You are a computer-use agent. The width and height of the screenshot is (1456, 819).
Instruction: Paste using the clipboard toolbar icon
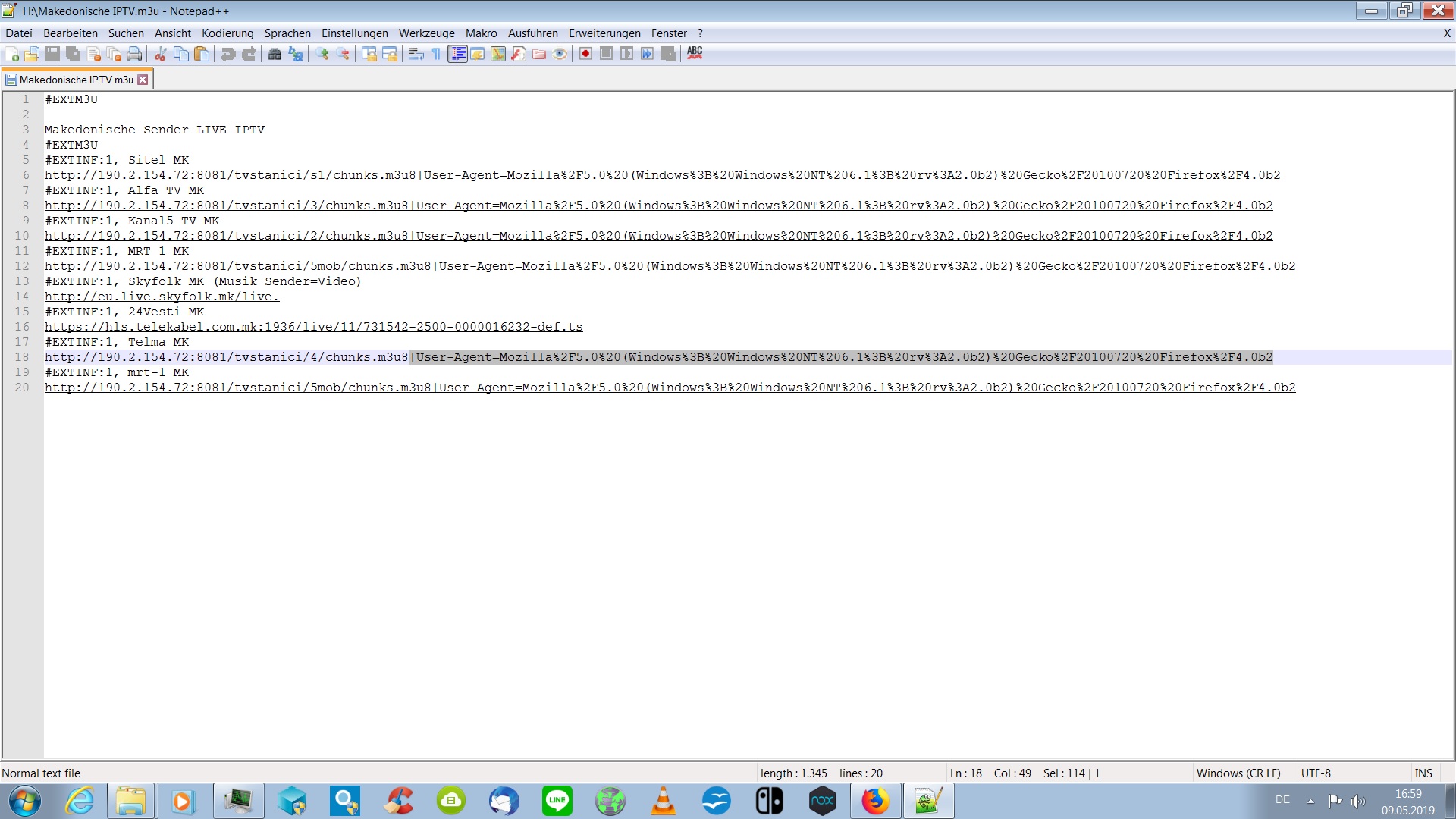(x=202, y=54)
